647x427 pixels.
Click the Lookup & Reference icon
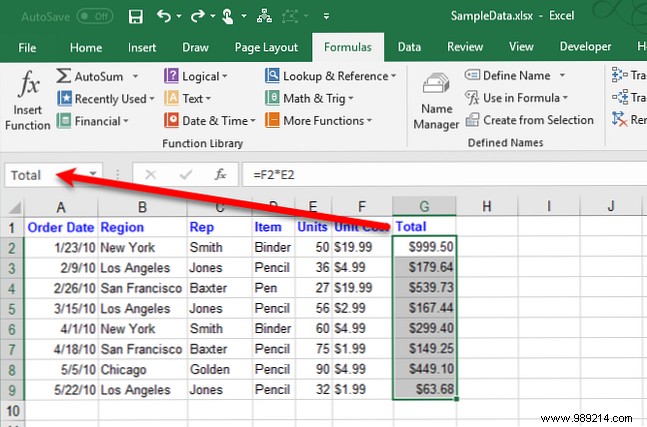(x=272, y=75)
